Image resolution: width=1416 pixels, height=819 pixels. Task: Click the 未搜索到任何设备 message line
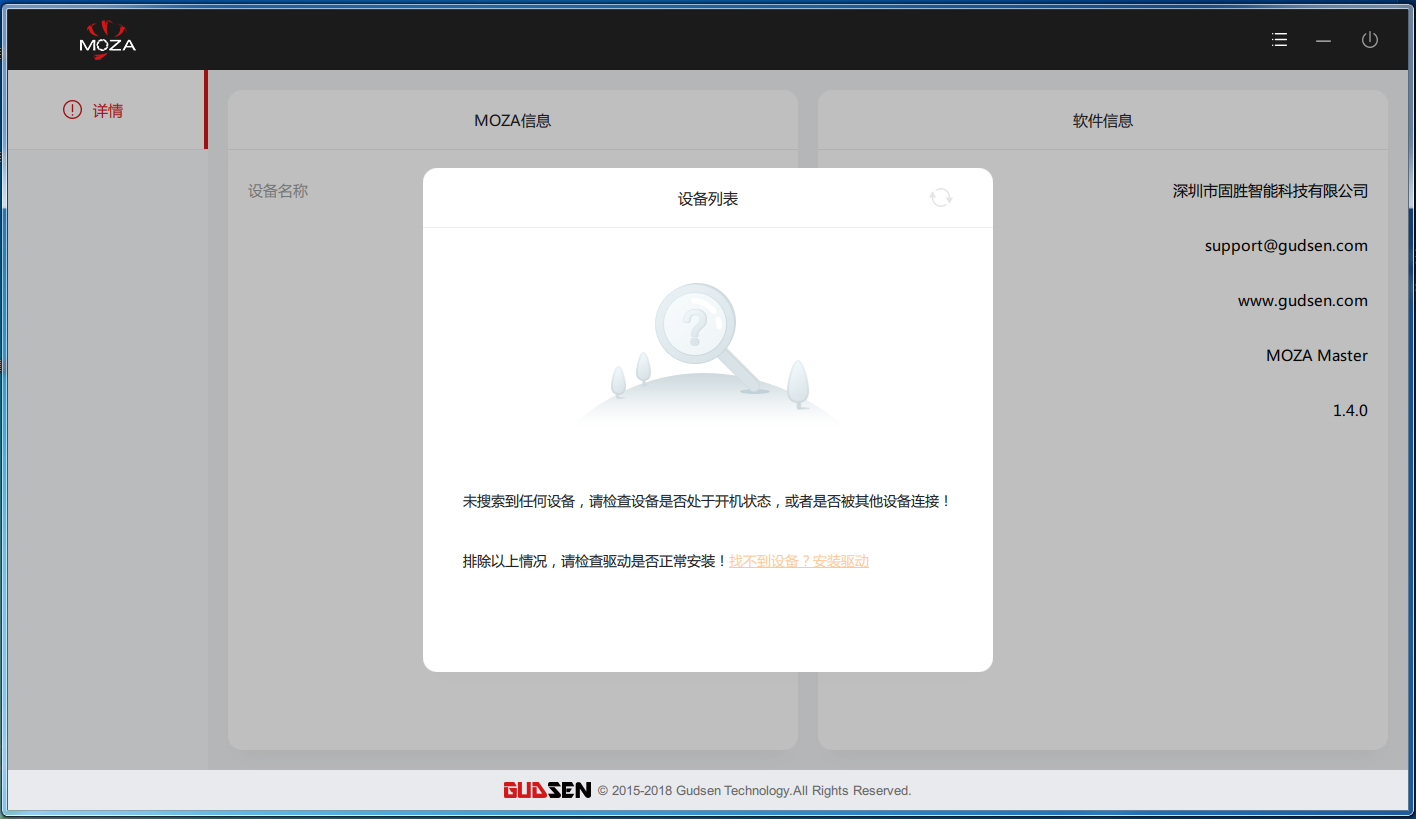click(x=707, y=501)
